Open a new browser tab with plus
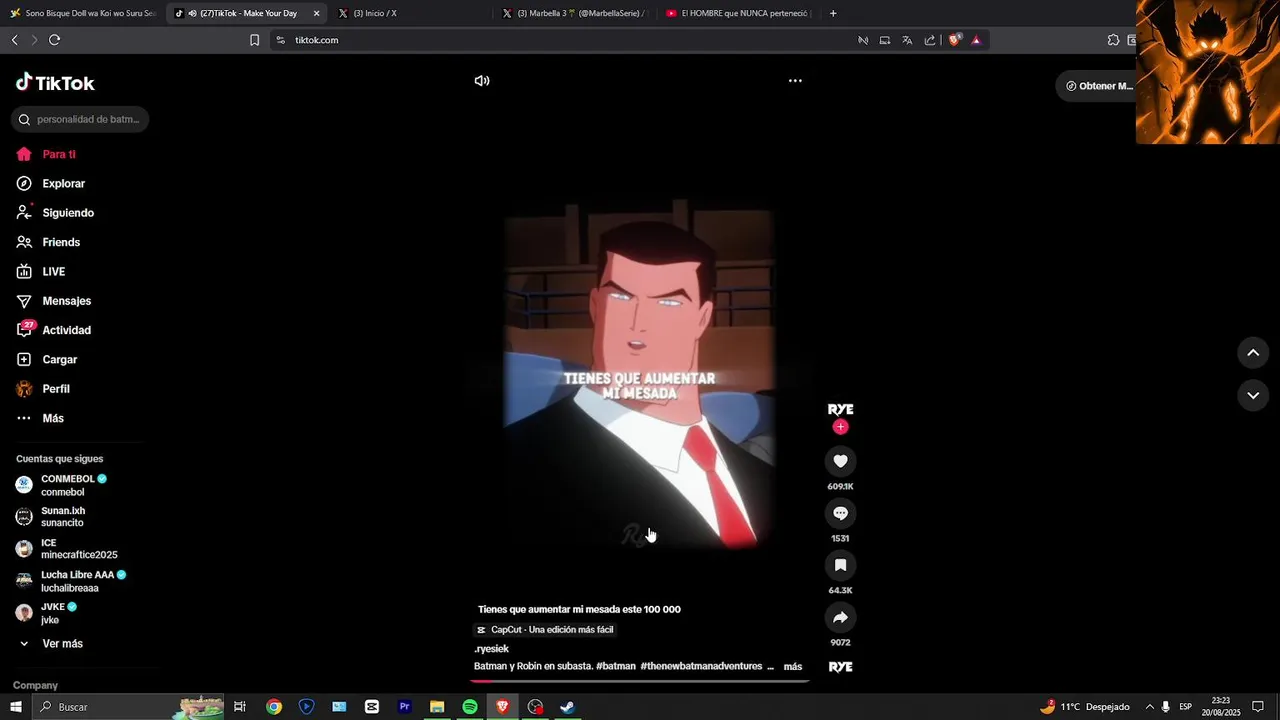Viewport: 1280px width, 720px height. [833, 13]
